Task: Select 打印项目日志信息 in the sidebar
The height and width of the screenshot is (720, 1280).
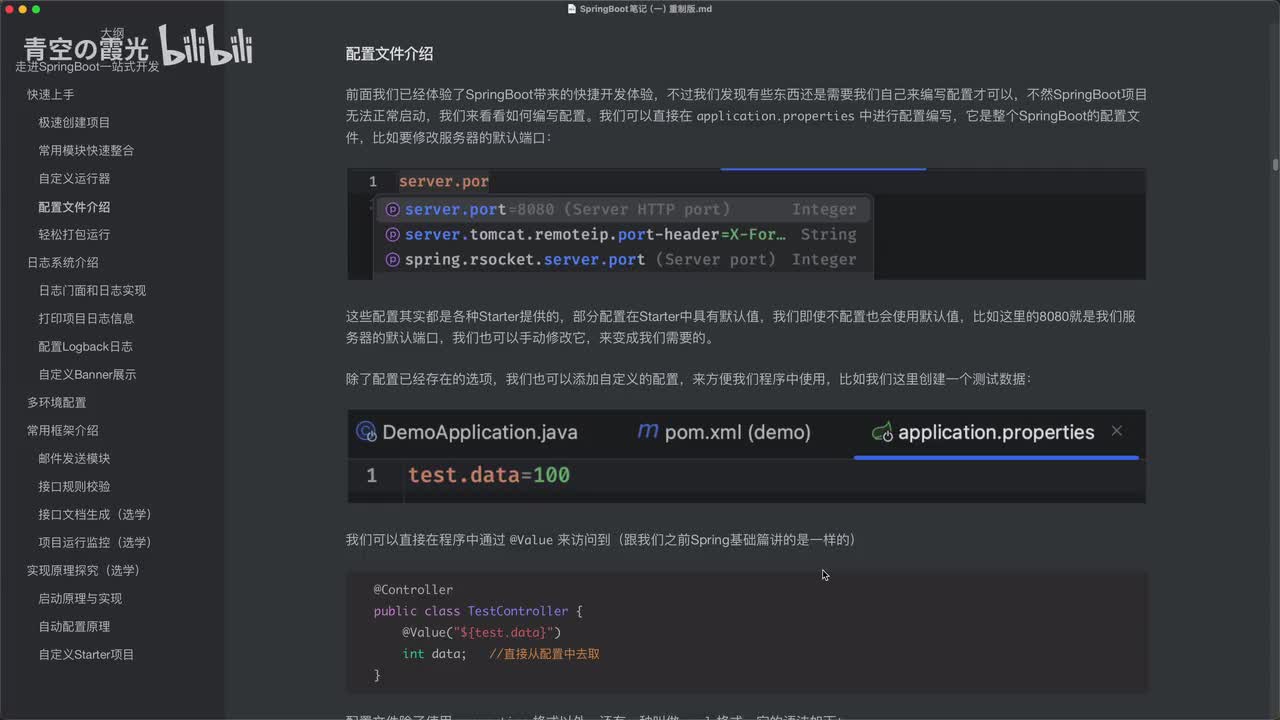Action: click(x=86, y=318)
